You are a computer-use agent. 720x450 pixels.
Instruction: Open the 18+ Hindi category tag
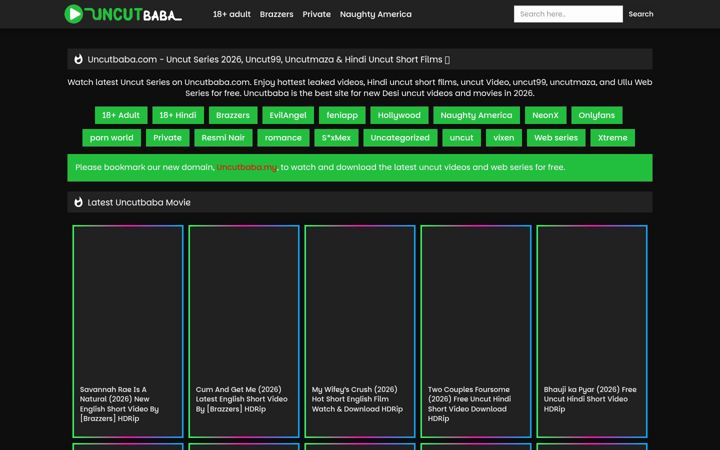tap(178, 115)
